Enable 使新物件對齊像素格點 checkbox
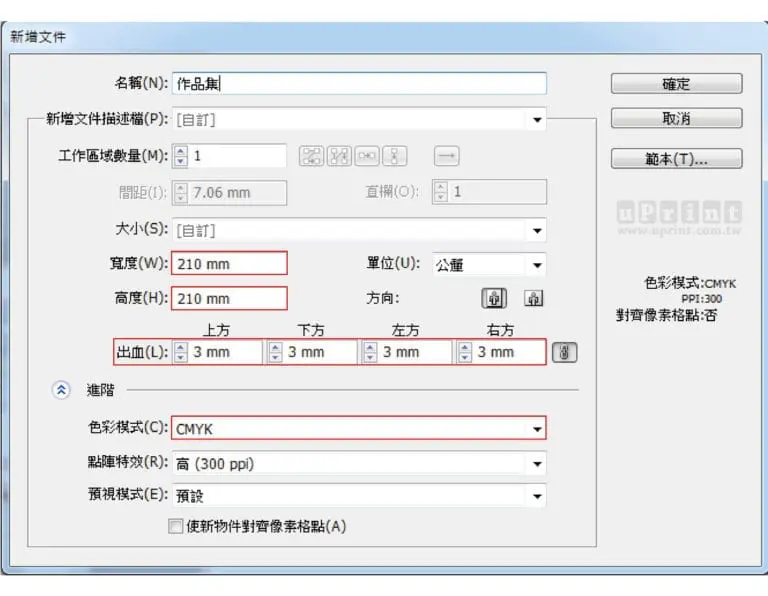 pyautogui.click(x=176, y=526)
